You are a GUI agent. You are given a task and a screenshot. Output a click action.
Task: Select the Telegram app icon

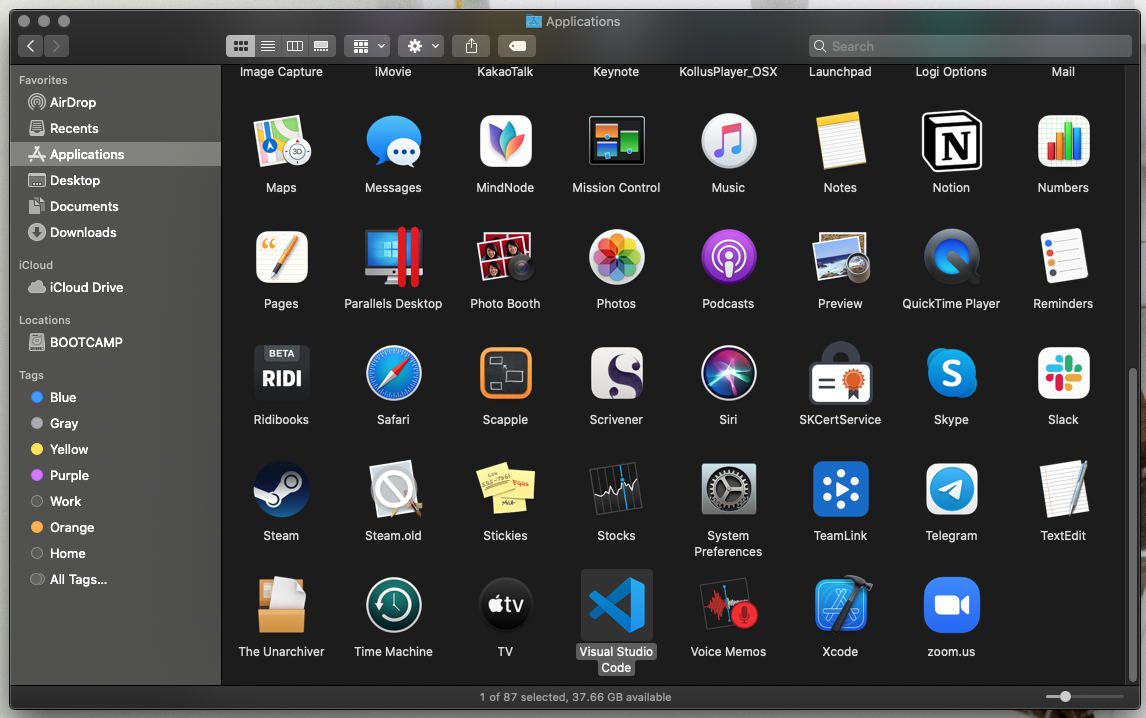point(951,489)
